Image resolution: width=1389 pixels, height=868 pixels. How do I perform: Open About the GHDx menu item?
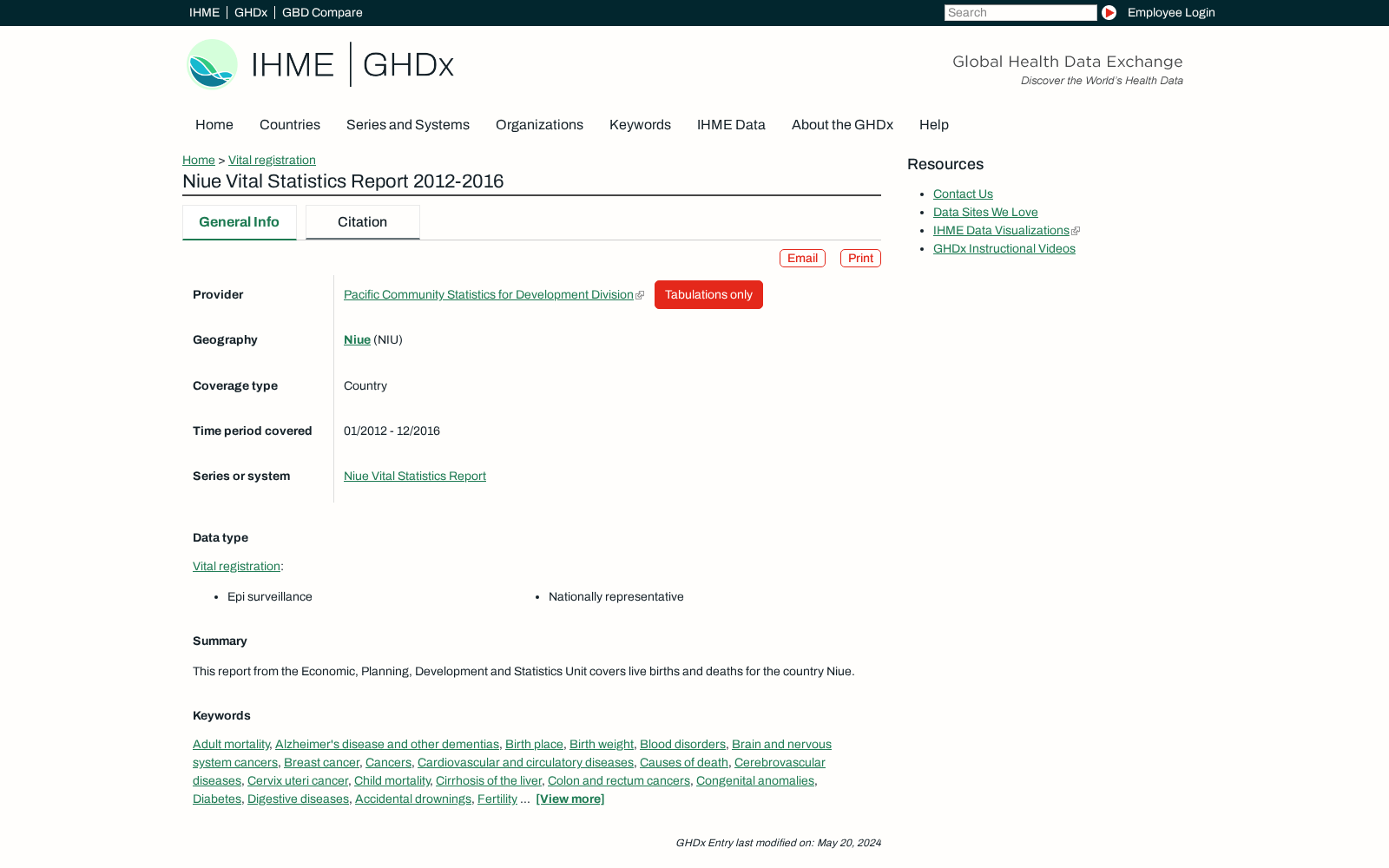[842, 125]
